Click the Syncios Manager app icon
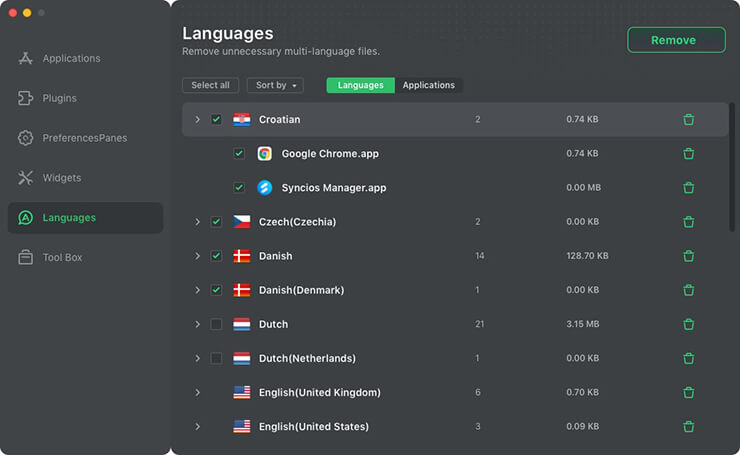Viewport: 740px width, 455px height. pyautogui.click(x=264, y=187)
